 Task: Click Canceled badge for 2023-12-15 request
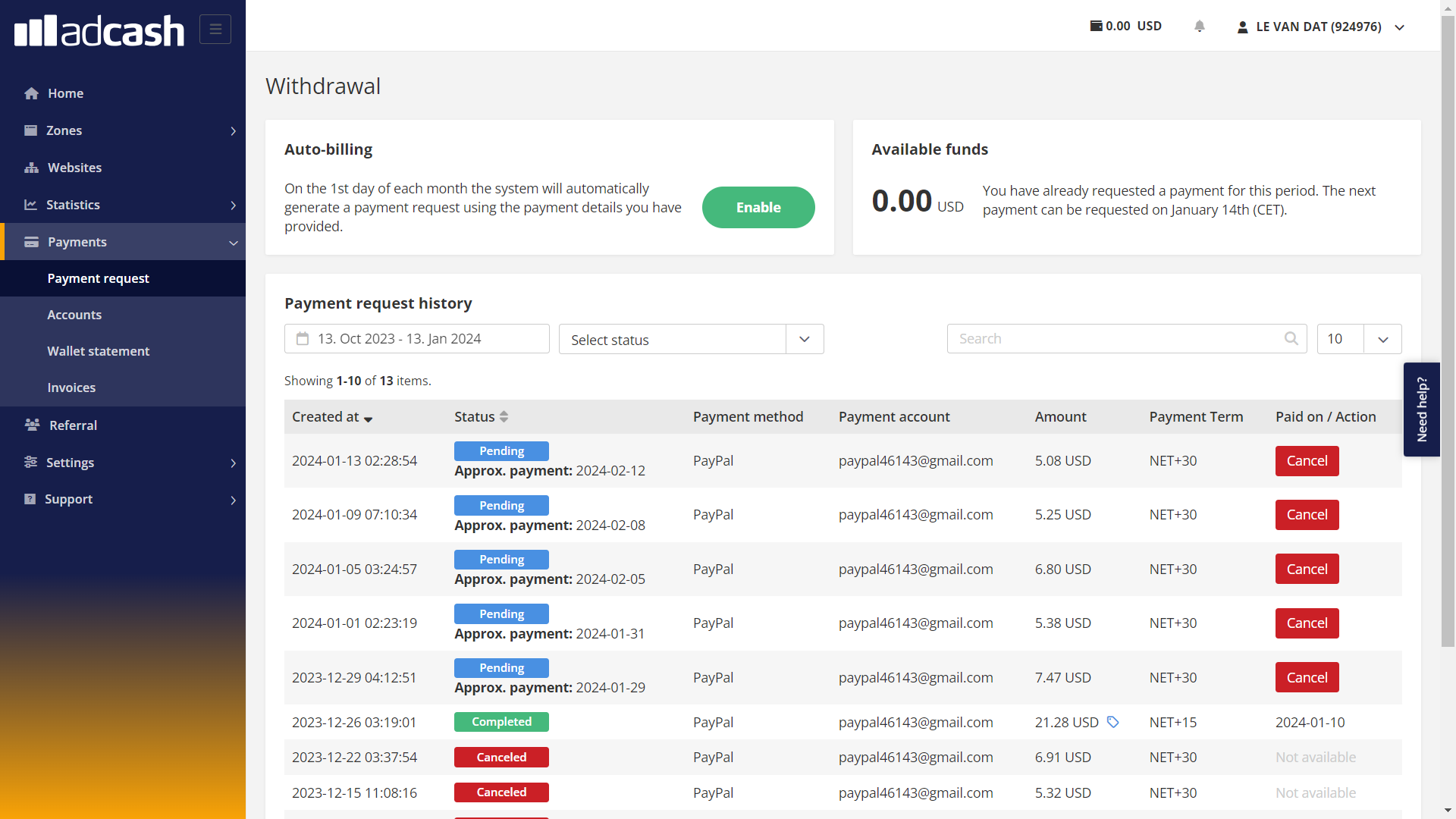tap(501, 792)
